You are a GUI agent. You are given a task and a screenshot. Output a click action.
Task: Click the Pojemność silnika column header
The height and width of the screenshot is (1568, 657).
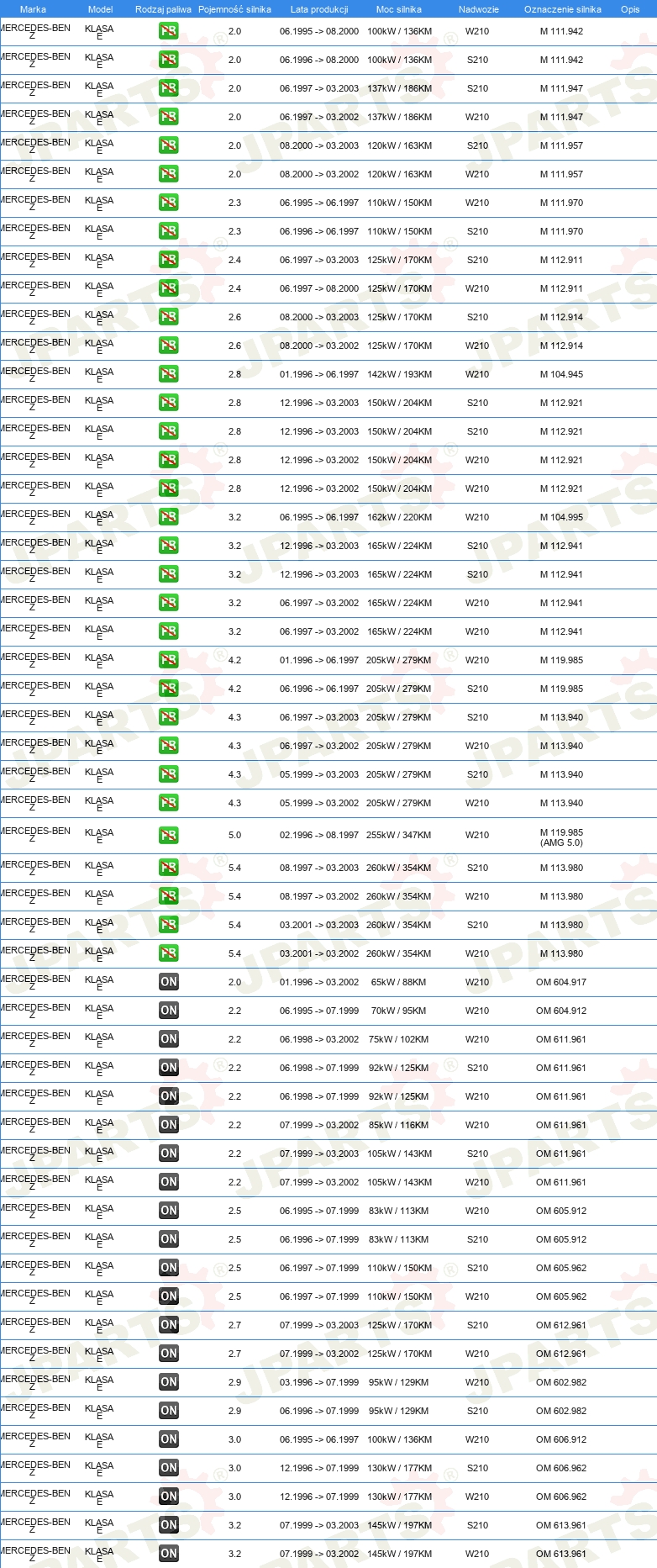(x=234, y=9)
